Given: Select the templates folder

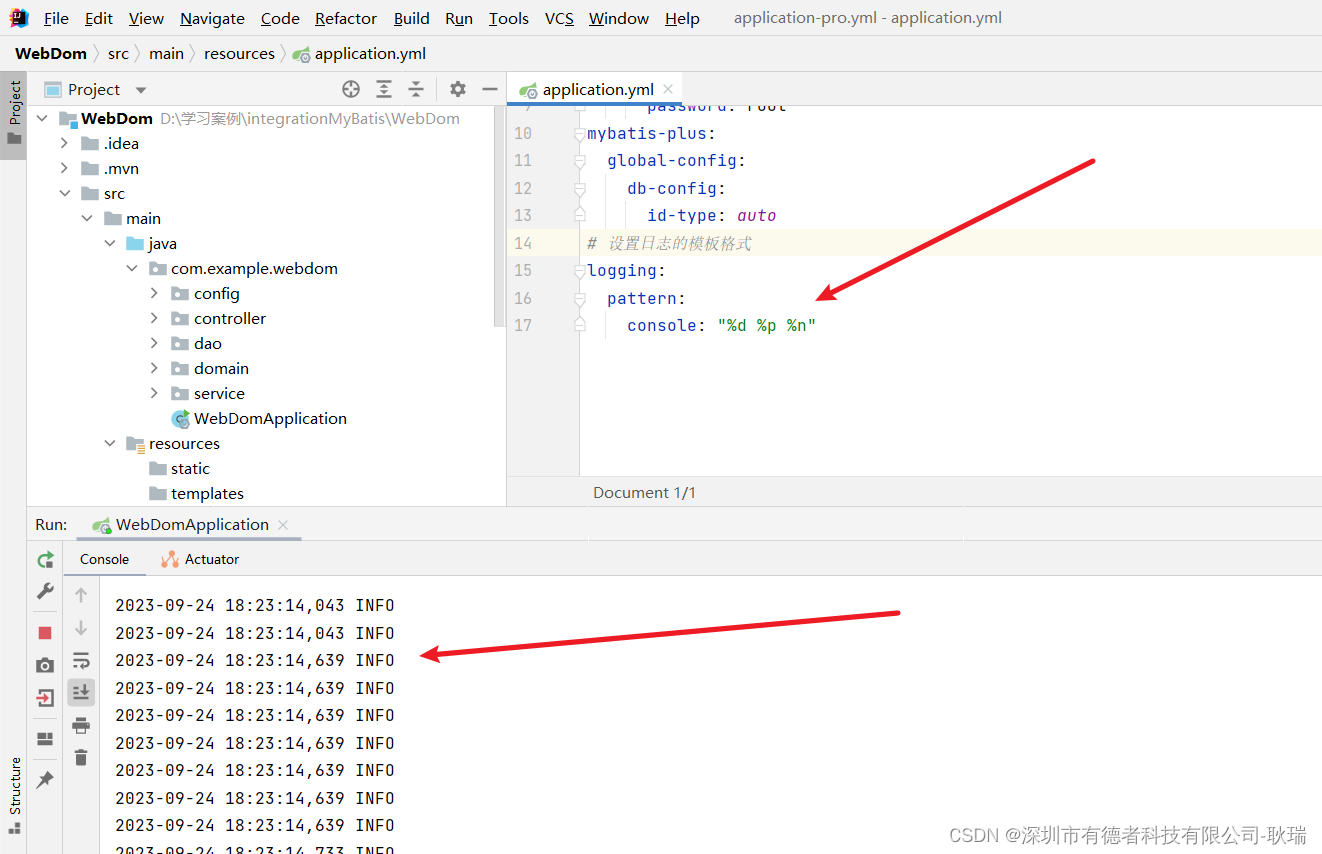Looking at the screenshot, I should 196,493.
